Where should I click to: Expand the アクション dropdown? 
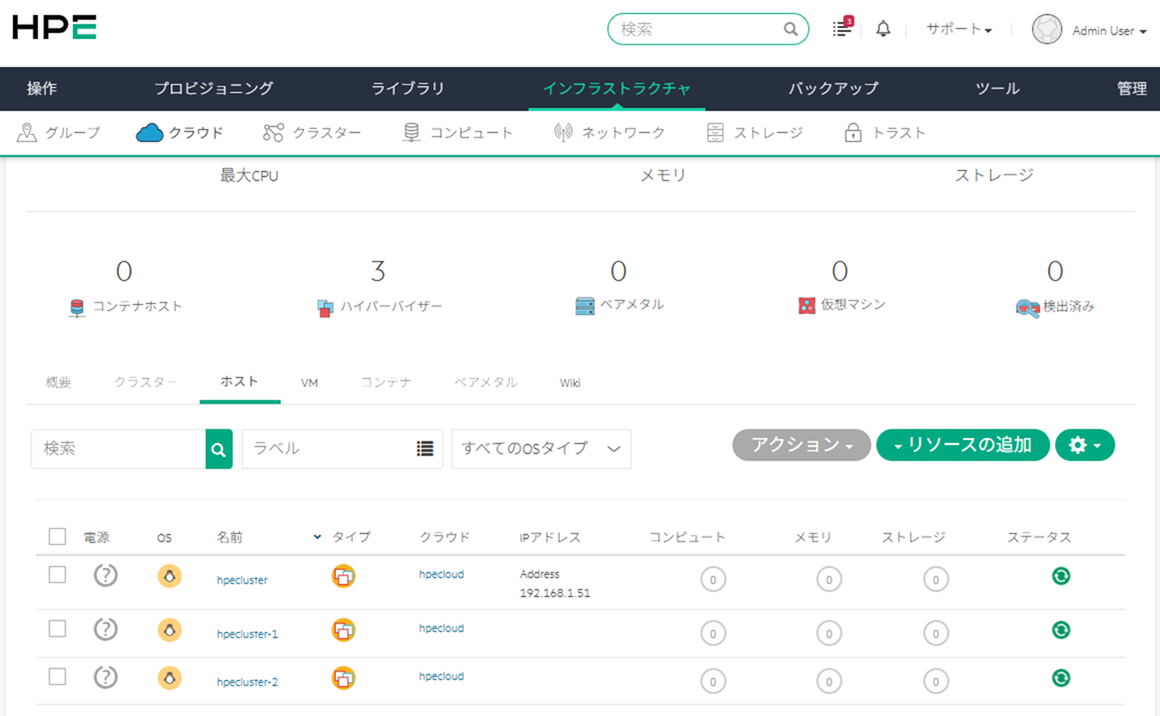[x=801, y=445]
